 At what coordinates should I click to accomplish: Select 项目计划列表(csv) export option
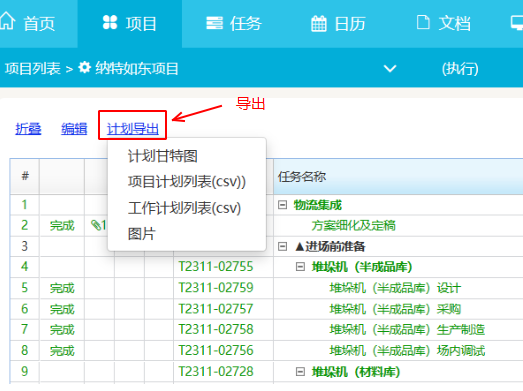187,182
